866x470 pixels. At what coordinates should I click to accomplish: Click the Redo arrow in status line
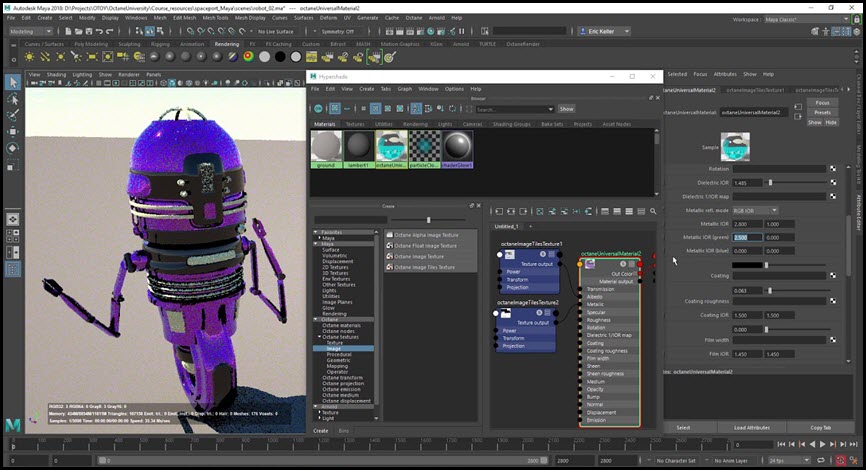coord(109,31)
